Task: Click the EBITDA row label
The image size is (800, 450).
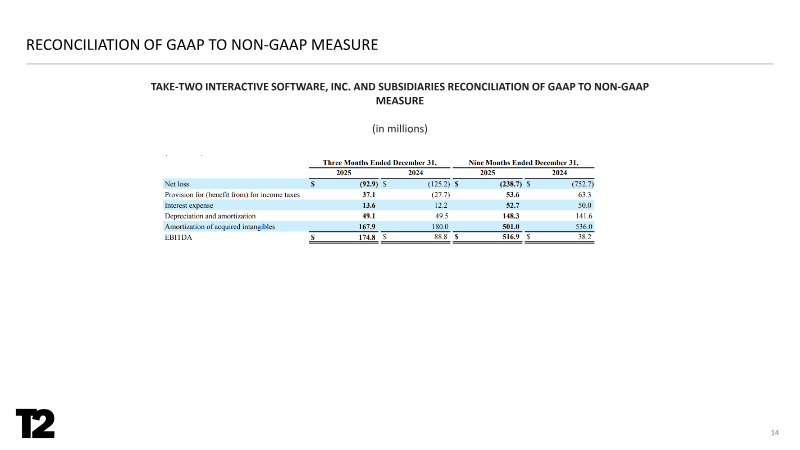Action: point(181,238)
